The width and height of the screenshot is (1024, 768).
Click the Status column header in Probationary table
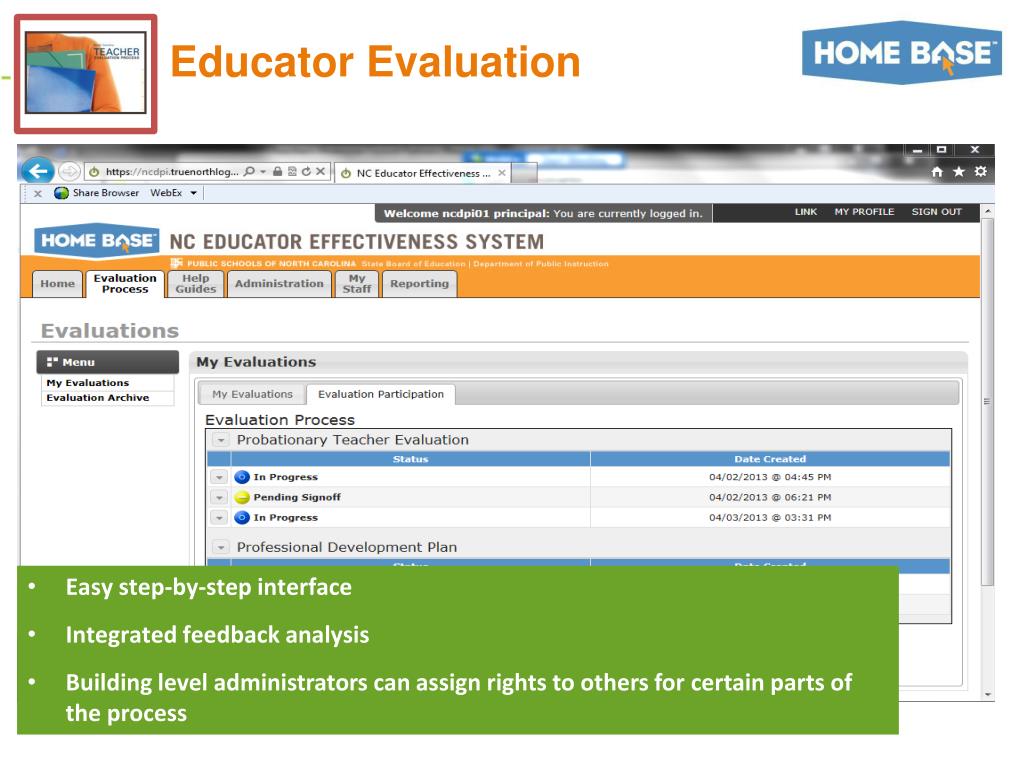(410, 459)
